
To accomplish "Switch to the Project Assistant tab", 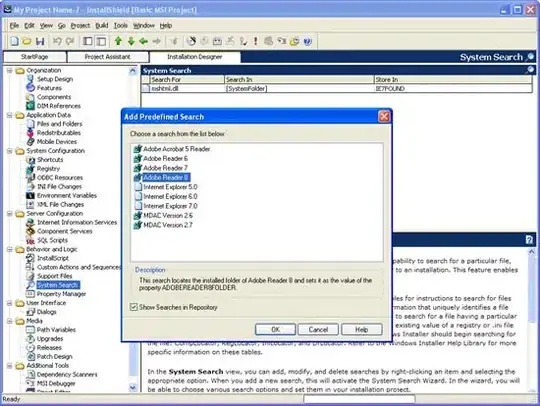I will 108,57.
